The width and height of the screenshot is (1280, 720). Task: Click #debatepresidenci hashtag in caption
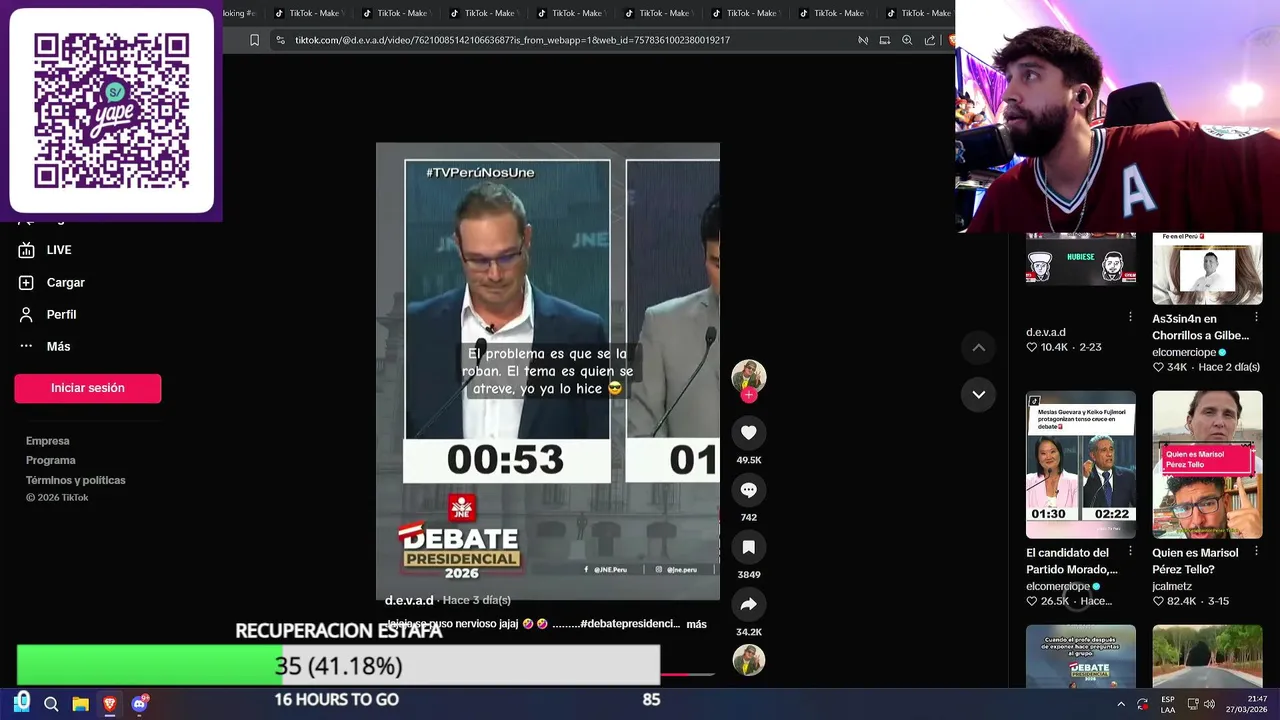629,624
